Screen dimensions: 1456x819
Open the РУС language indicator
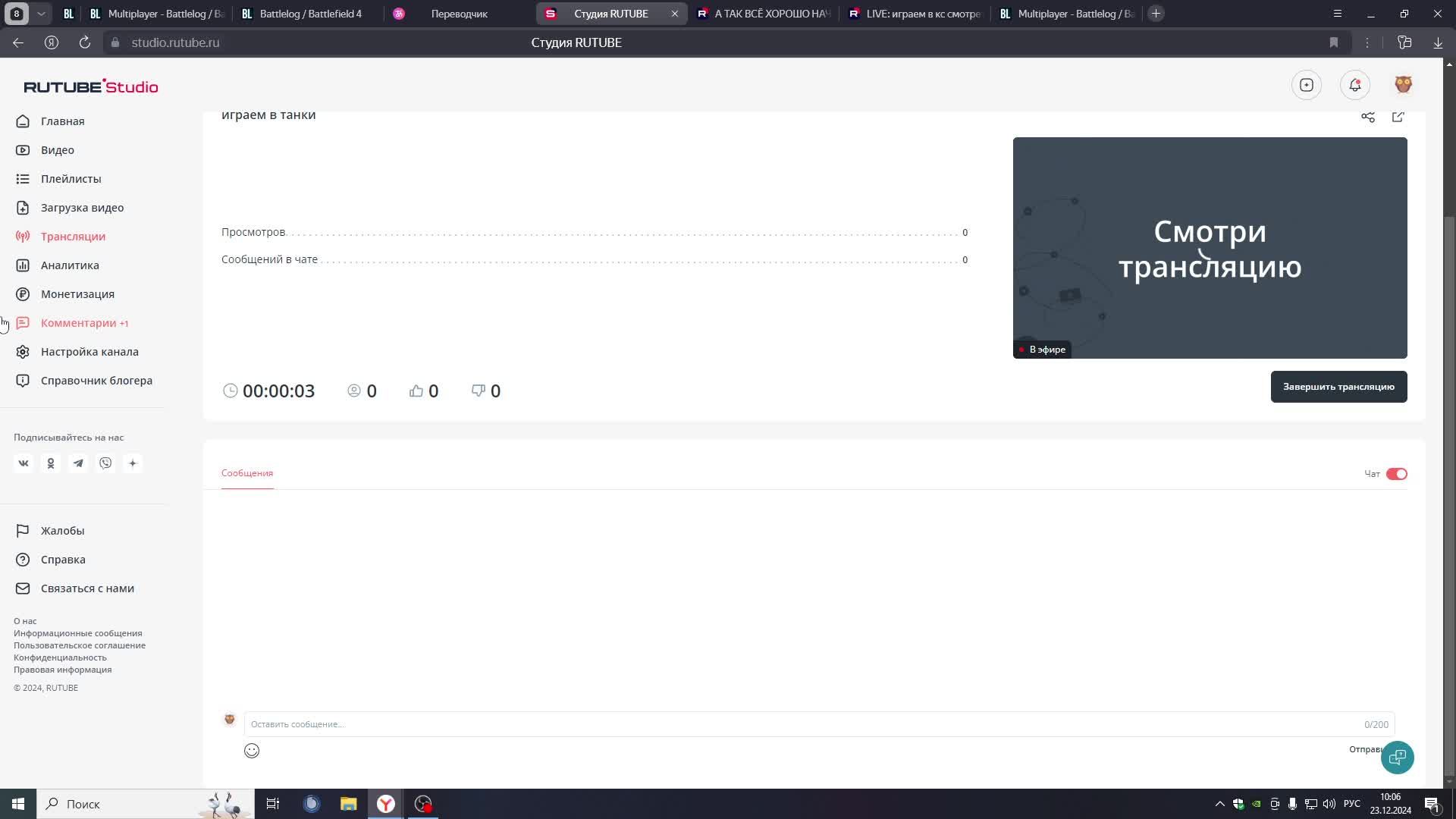[x=1352, y=804]
